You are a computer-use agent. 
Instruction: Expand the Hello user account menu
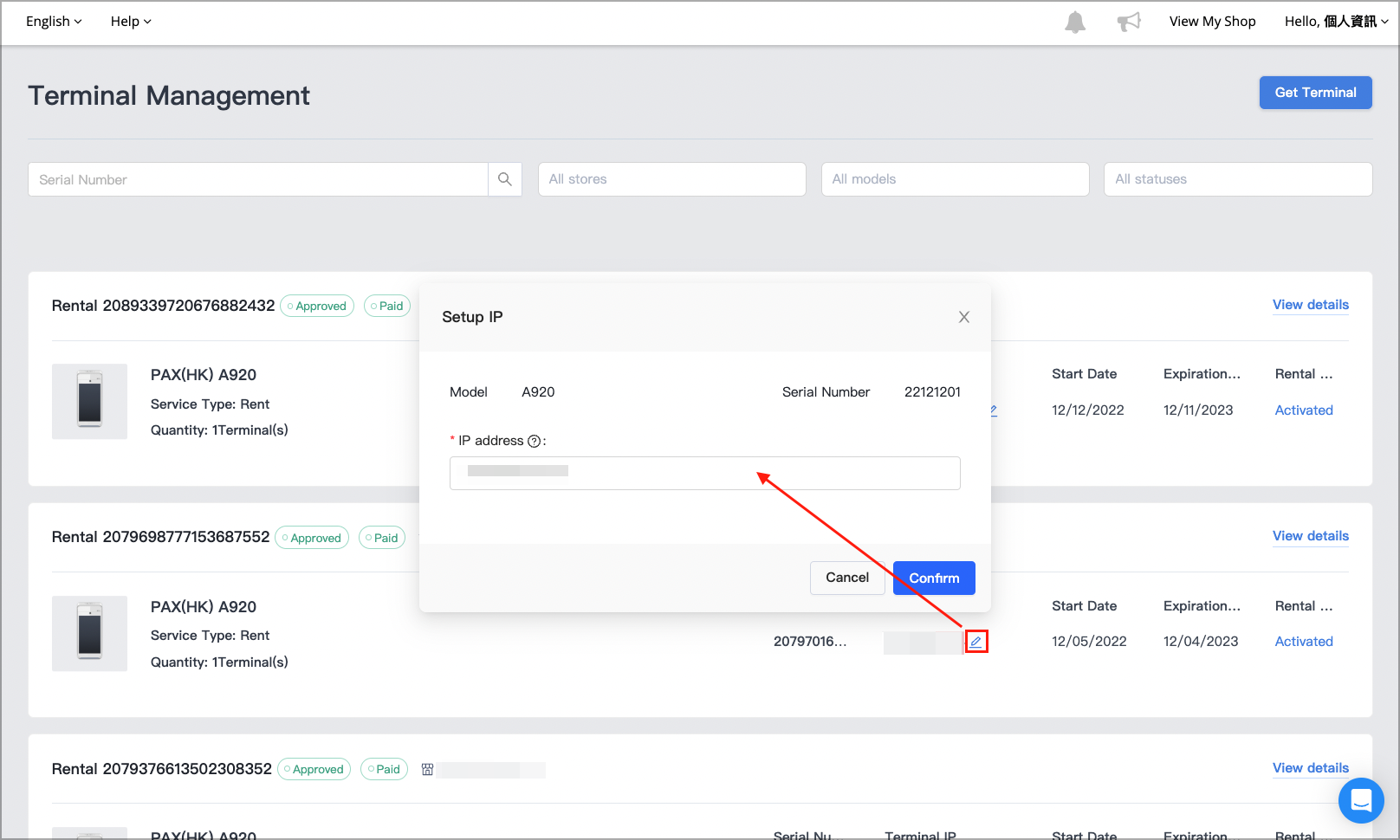pyautogui.click(x=1336, y=22)
